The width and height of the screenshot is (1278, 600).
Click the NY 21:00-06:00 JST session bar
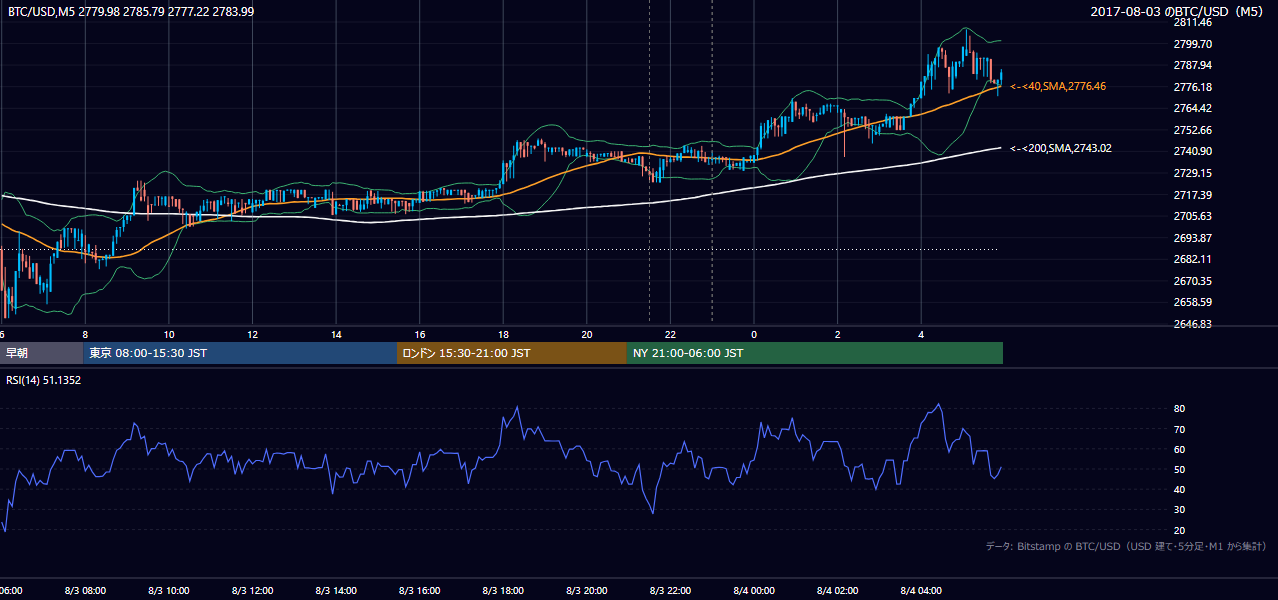815,353
